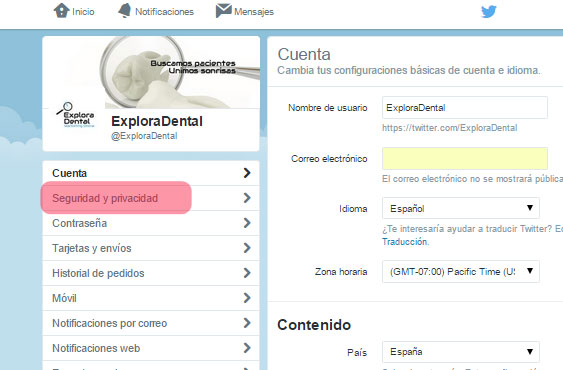Open Notificaciones por correo settings
563x370 pixels.
click(x=151, y=323)
